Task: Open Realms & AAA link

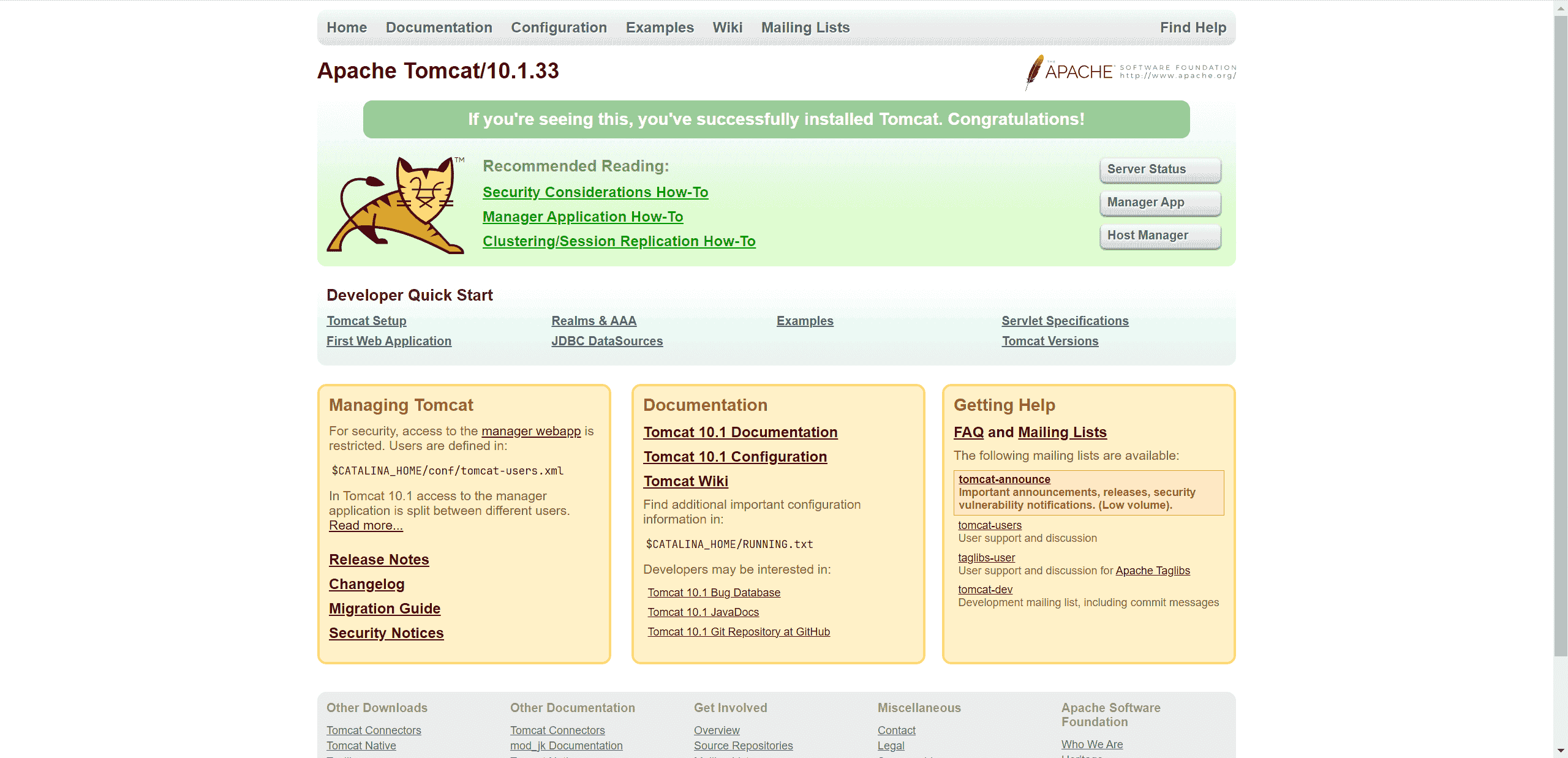Action: pos(594,321)
